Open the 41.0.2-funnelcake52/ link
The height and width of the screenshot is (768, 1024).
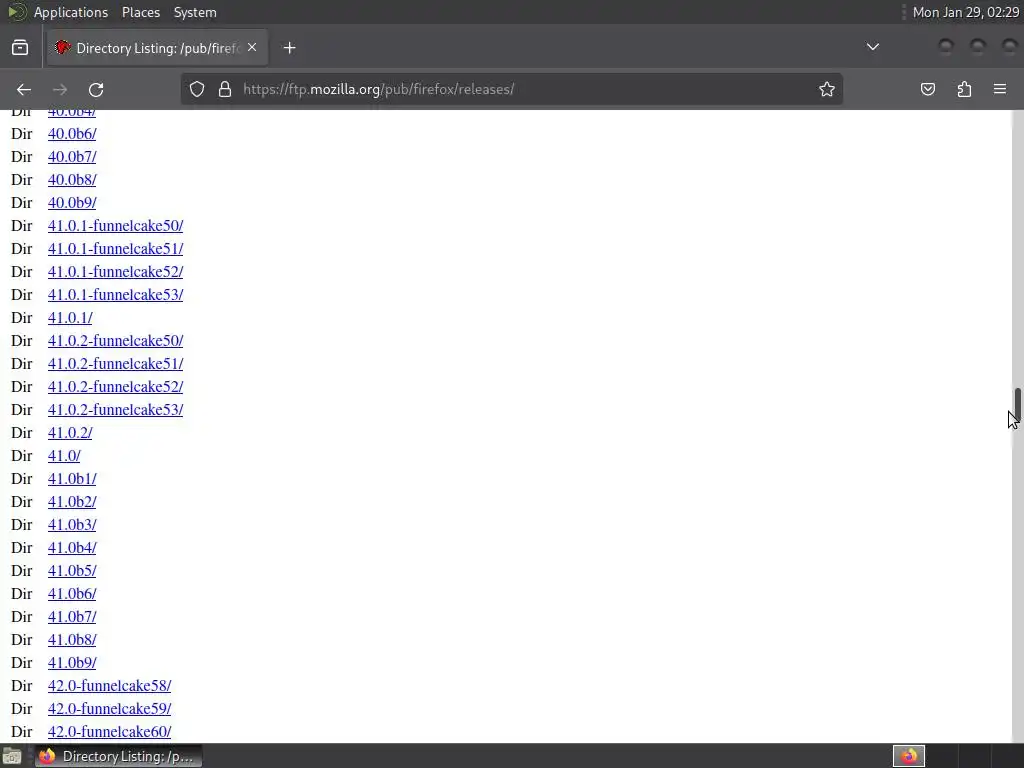coord(116,387)
